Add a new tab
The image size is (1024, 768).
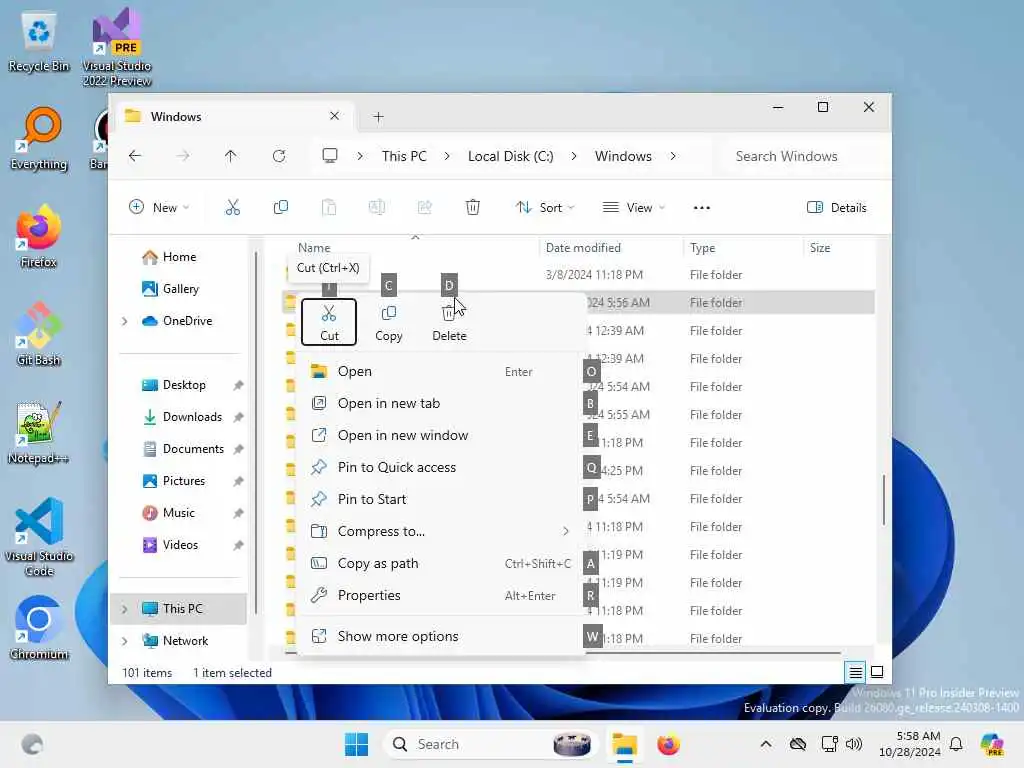click(x=378, y=117)
